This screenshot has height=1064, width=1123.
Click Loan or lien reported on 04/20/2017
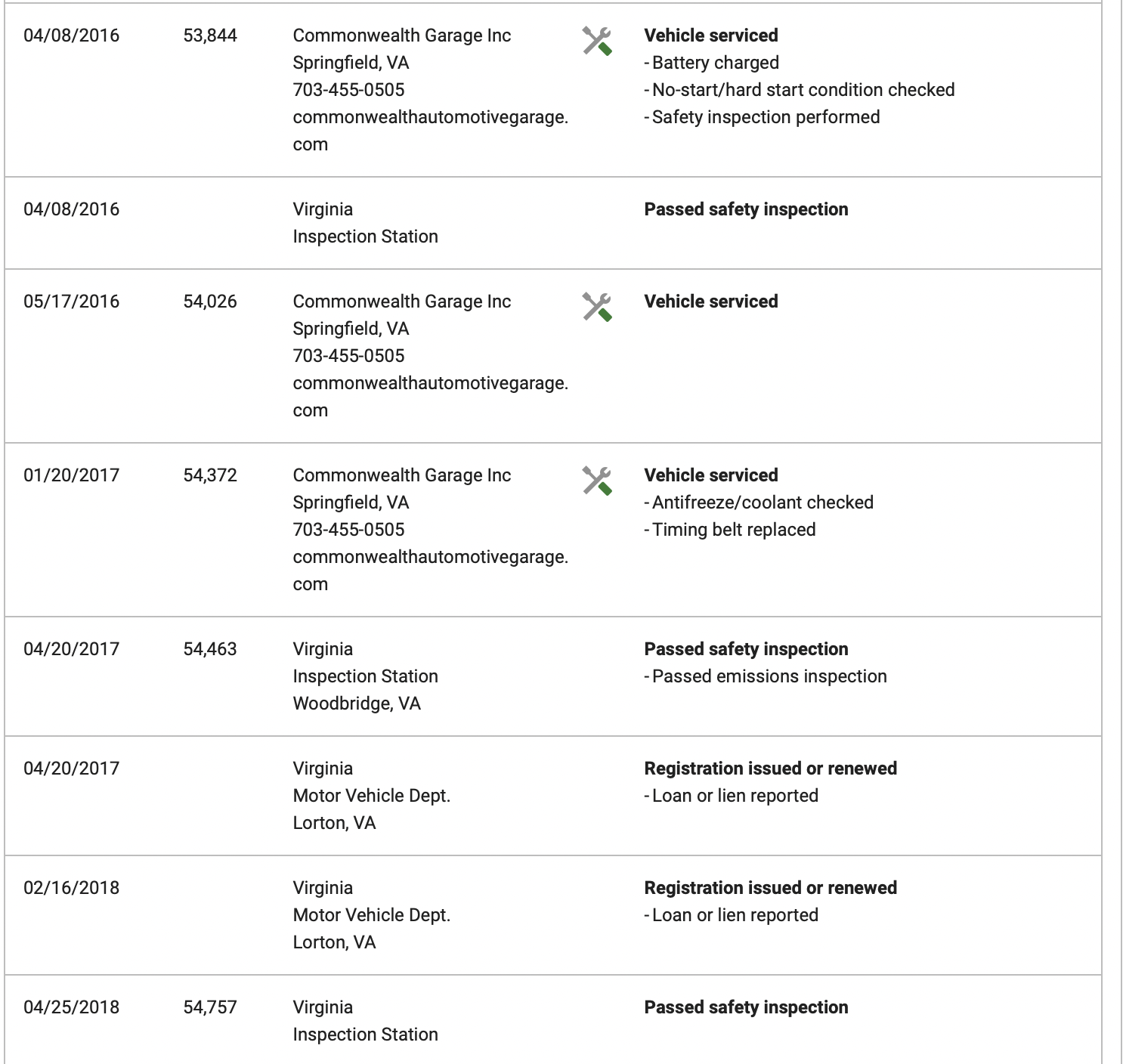(732, 796)
